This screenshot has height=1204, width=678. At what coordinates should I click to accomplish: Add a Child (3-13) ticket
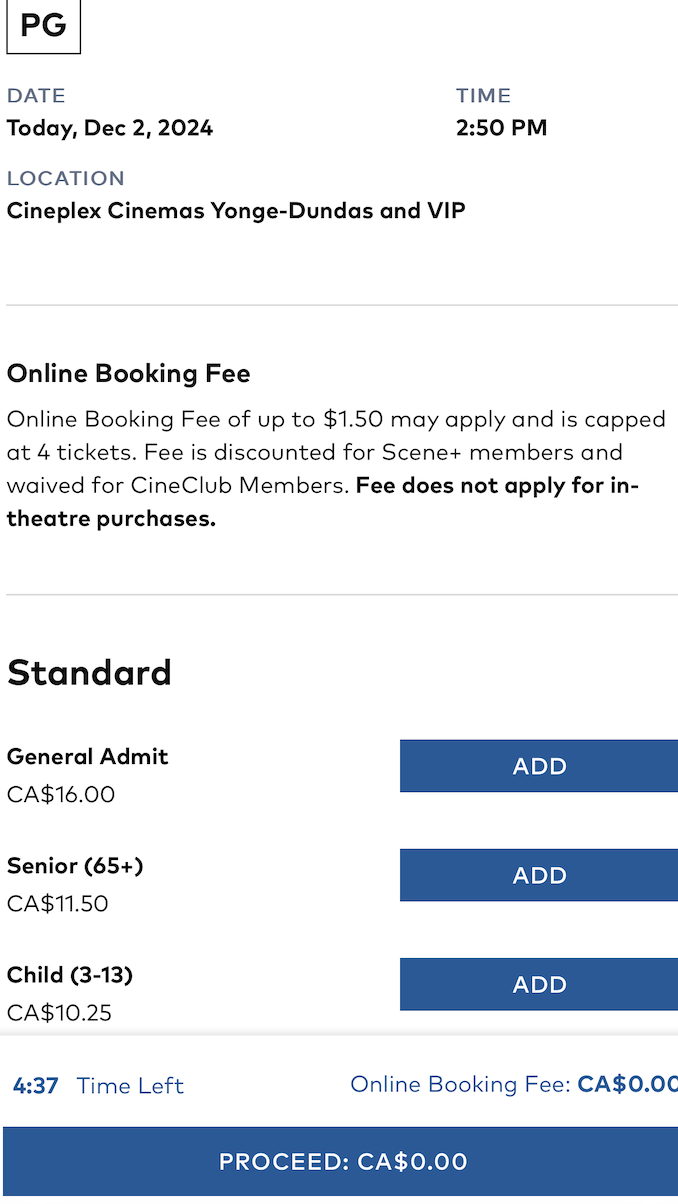point(539,984)
